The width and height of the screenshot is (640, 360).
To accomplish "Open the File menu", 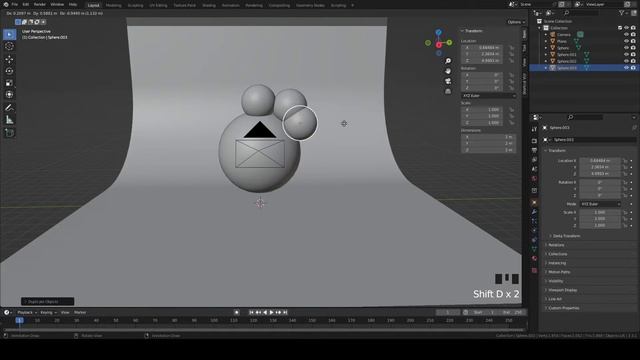I will coord(15,4).
